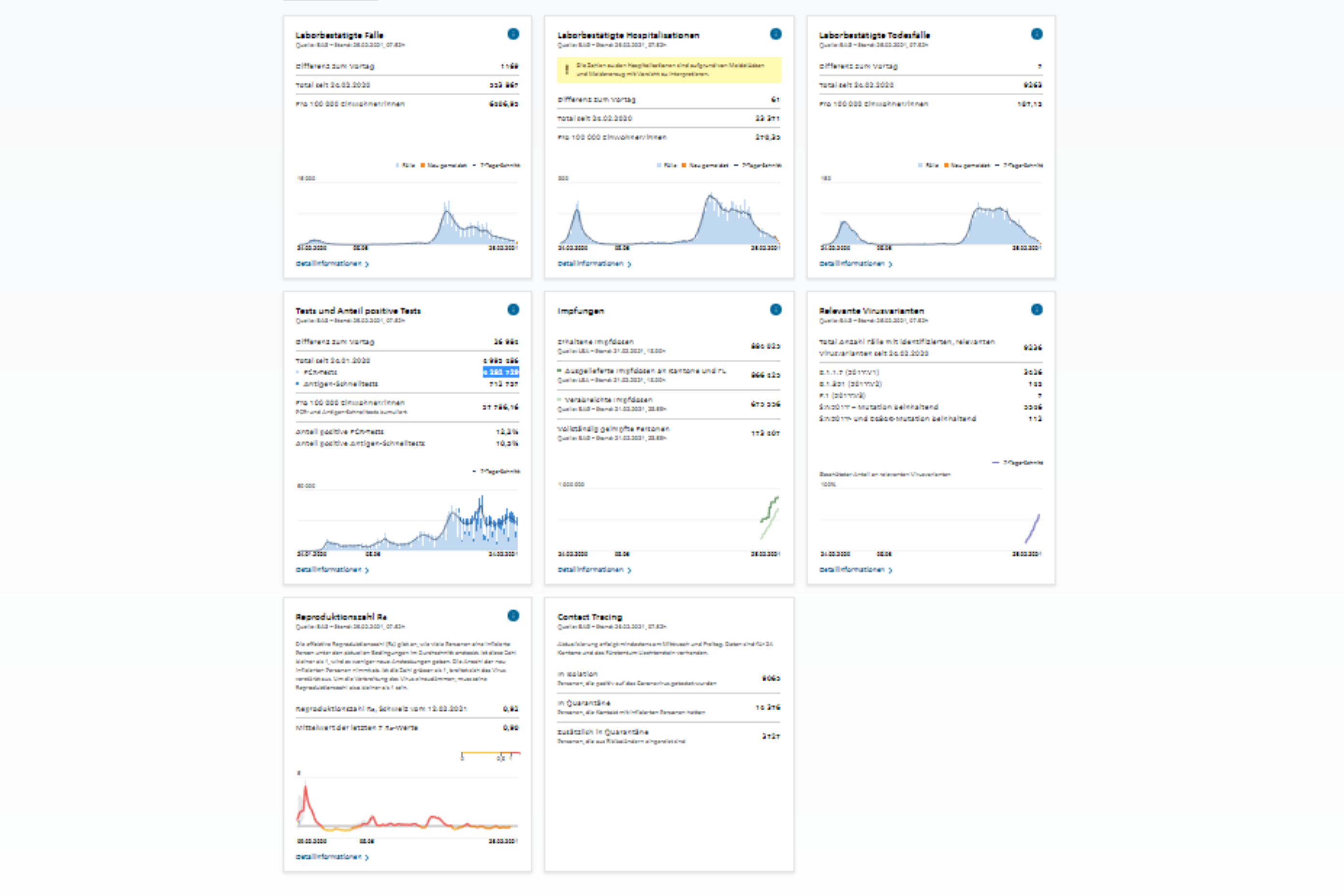The height and width of the screenshot is (896, 1344).
Task: Click info icon on Reproduktionszahl Re card
Action: [x=513, y=616]
